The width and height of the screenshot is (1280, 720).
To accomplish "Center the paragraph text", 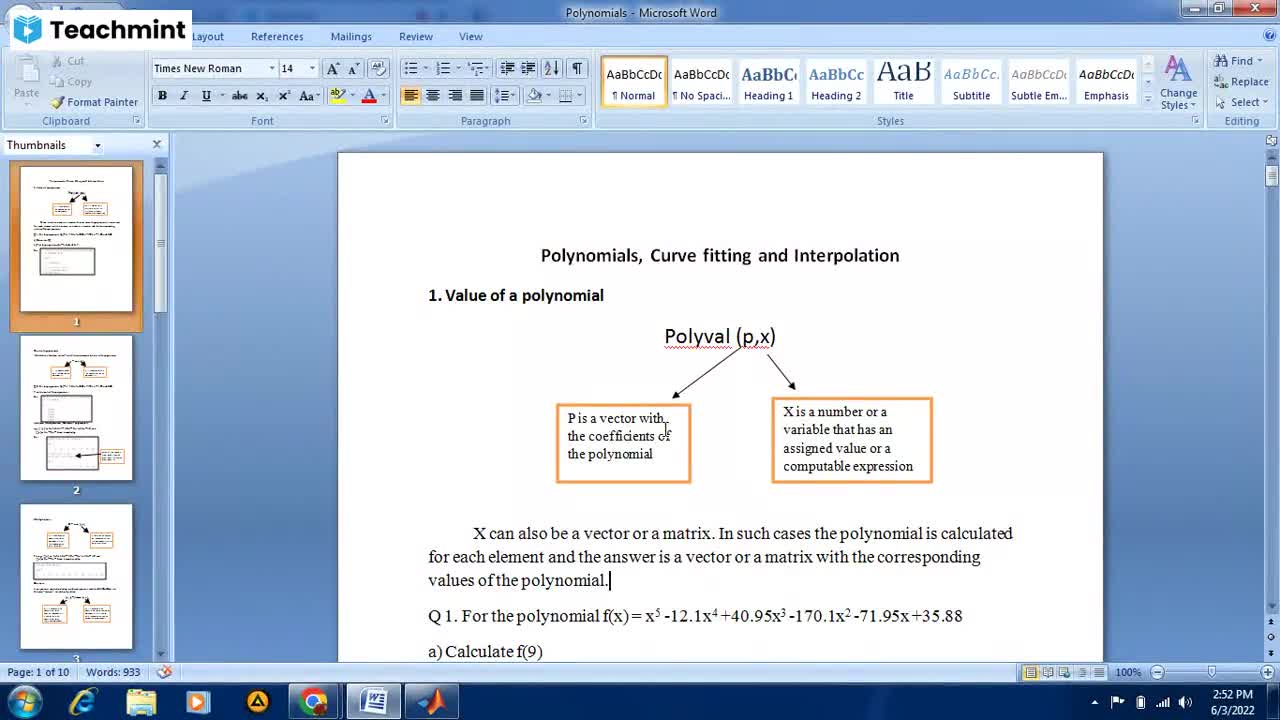I will [x=432, y=96].
